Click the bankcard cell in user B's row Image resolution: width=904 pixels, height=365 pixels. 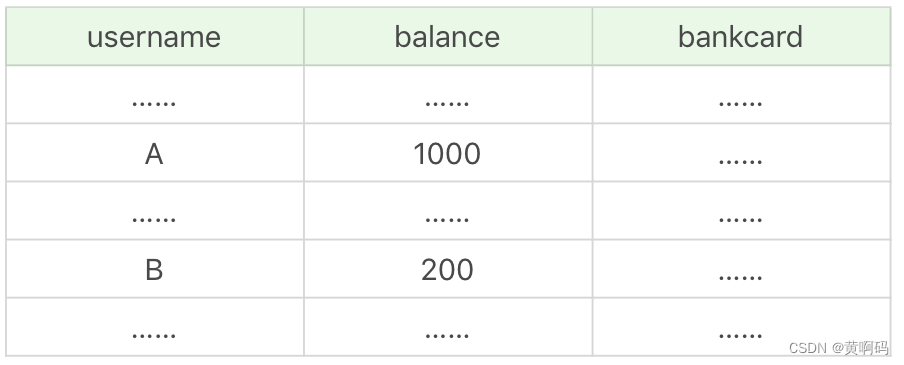coord(741,269)
